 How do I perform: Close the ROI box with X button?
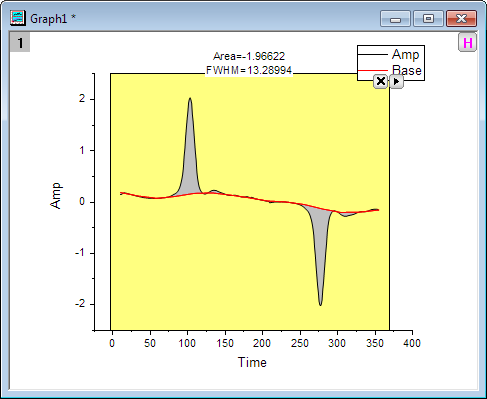tap(381, 81)
